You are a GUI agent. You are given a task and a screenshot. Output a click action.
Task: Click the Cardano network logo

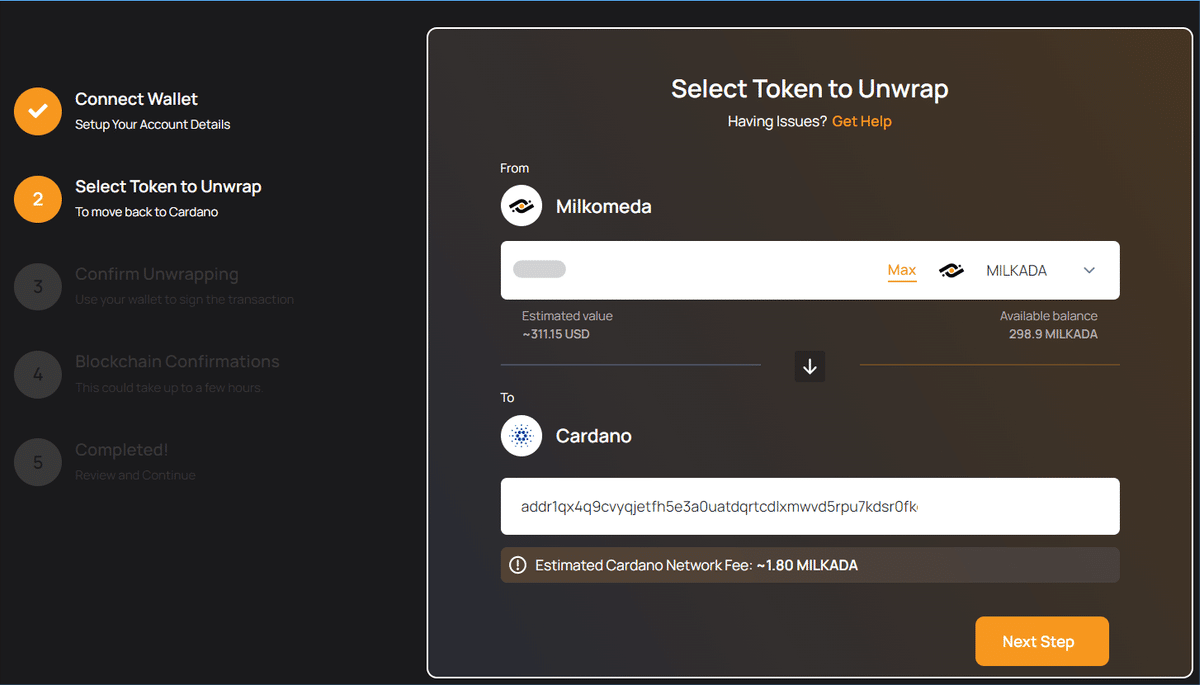521,436
